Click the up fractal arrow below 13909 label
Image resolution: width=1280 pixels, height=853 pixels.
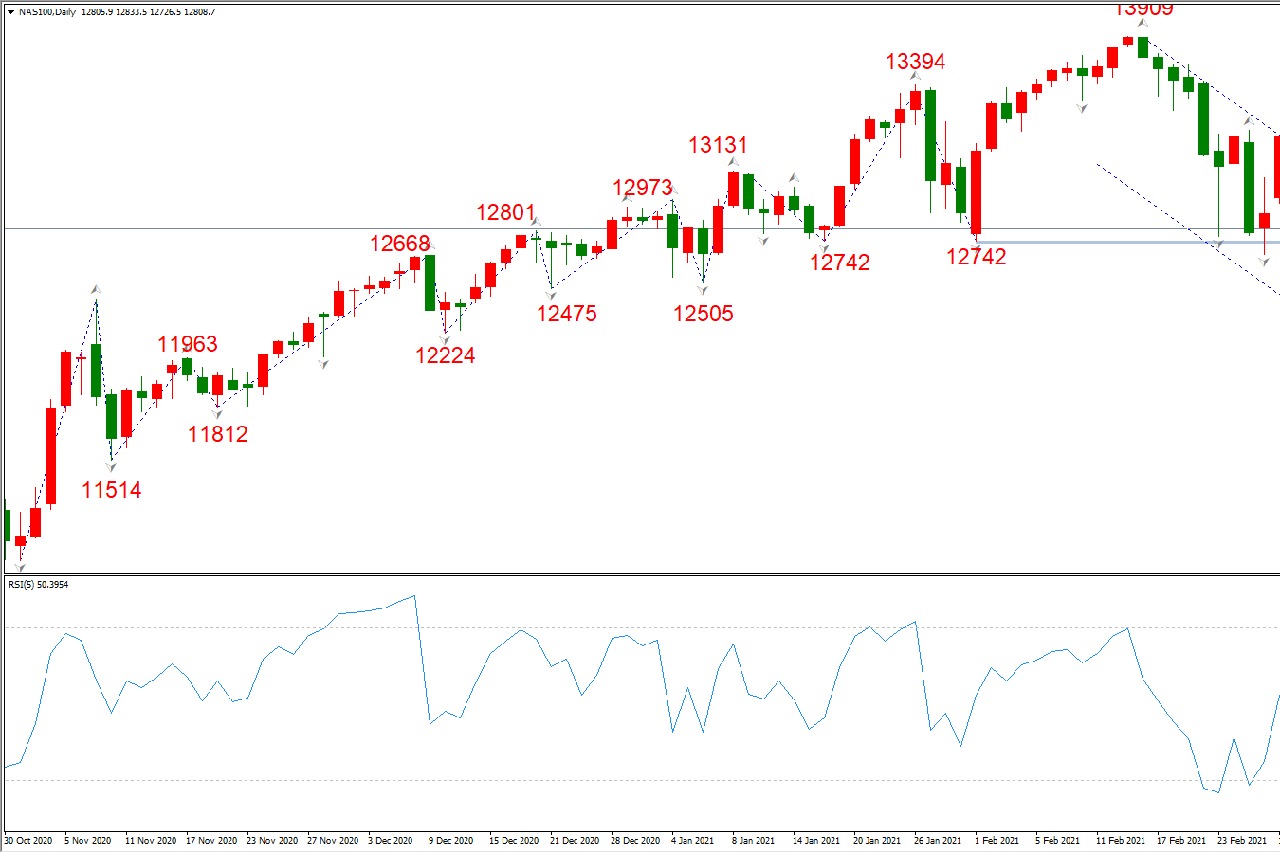[1144, 22]
